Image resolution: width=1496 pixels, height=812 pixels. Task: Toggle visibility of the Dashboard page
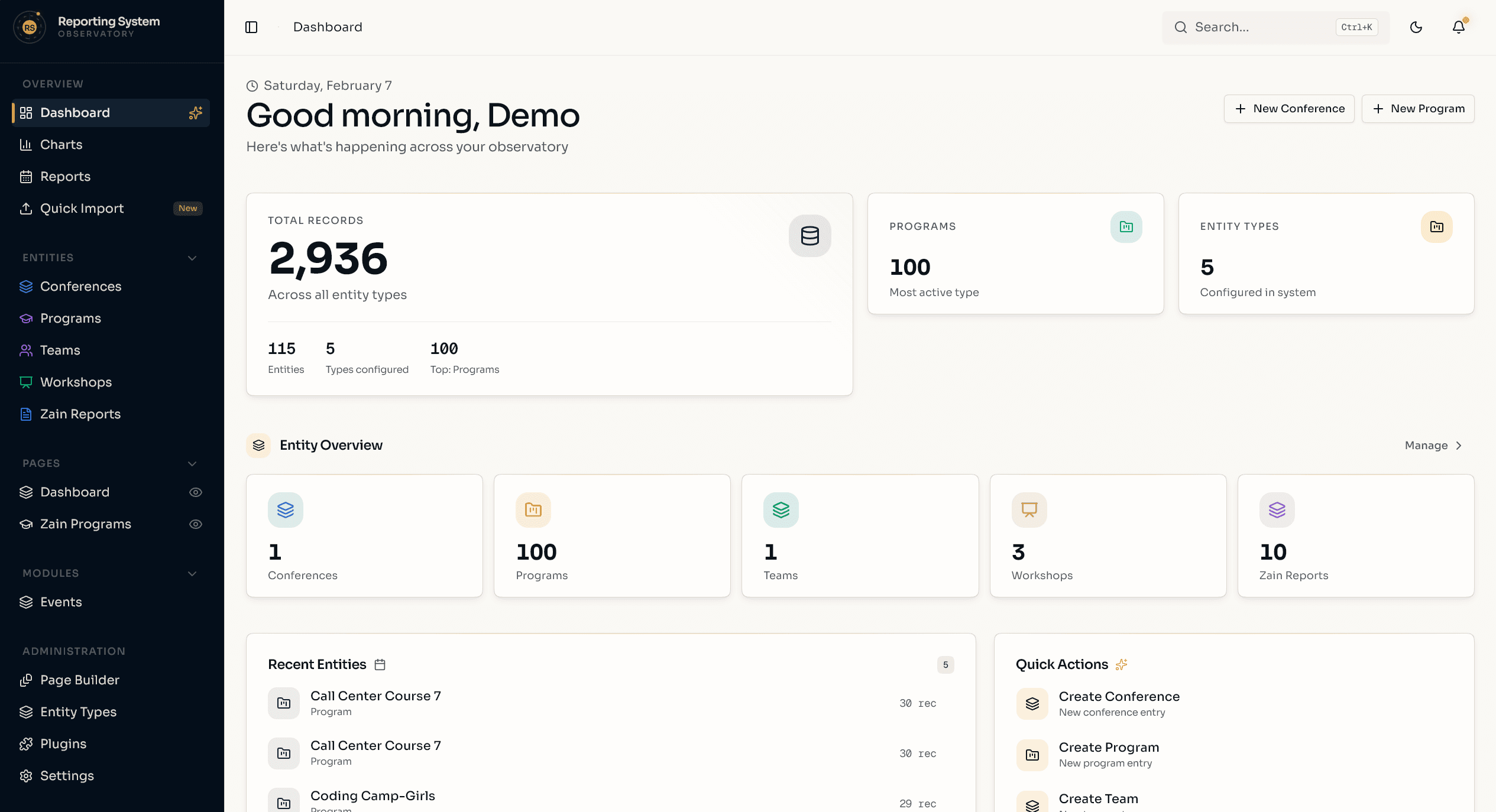[x=196, y=492]
